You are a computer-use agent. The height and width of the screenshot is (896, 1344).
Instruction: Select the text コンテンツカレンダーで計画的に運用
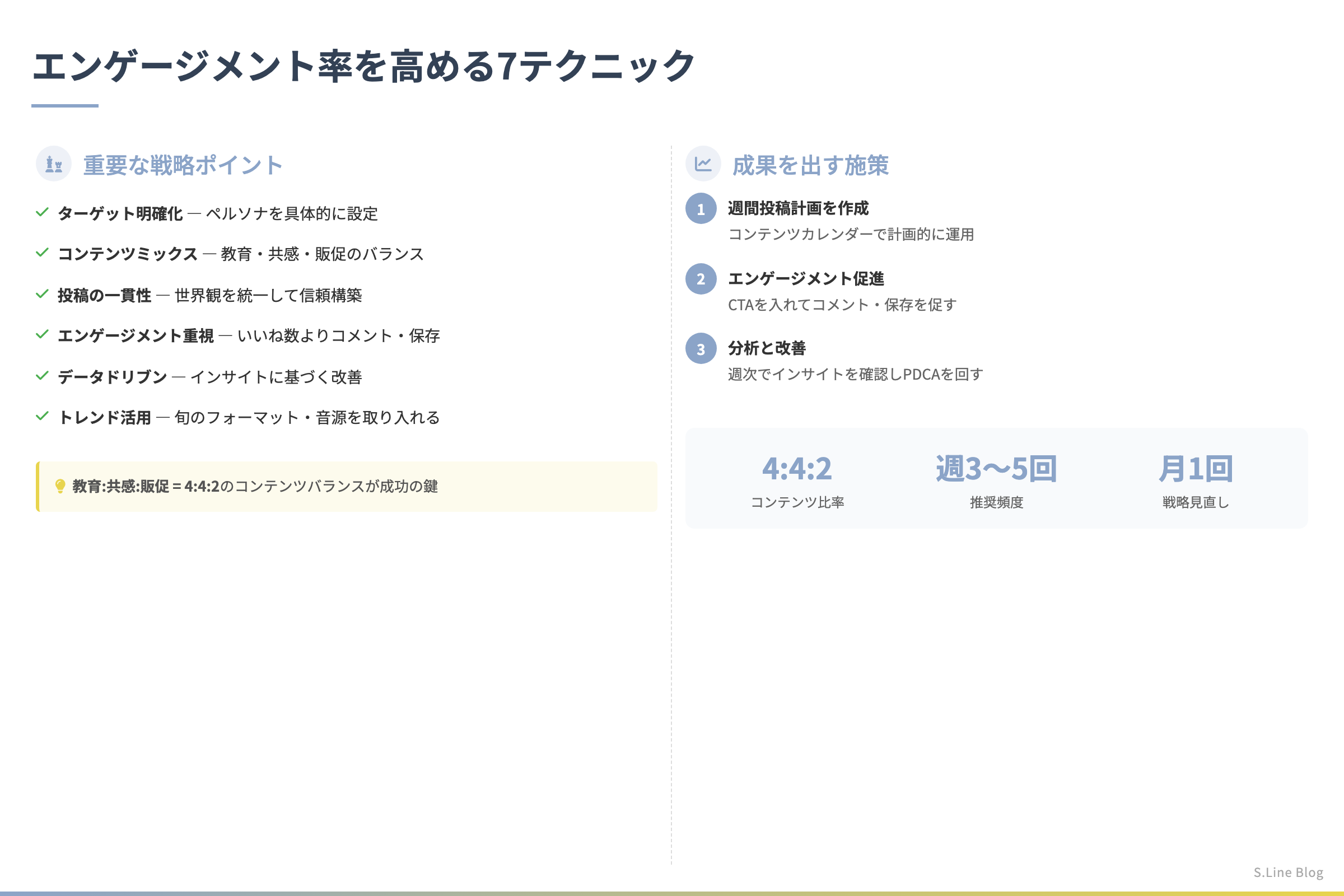pyautogui.click(x=851, y=235)
